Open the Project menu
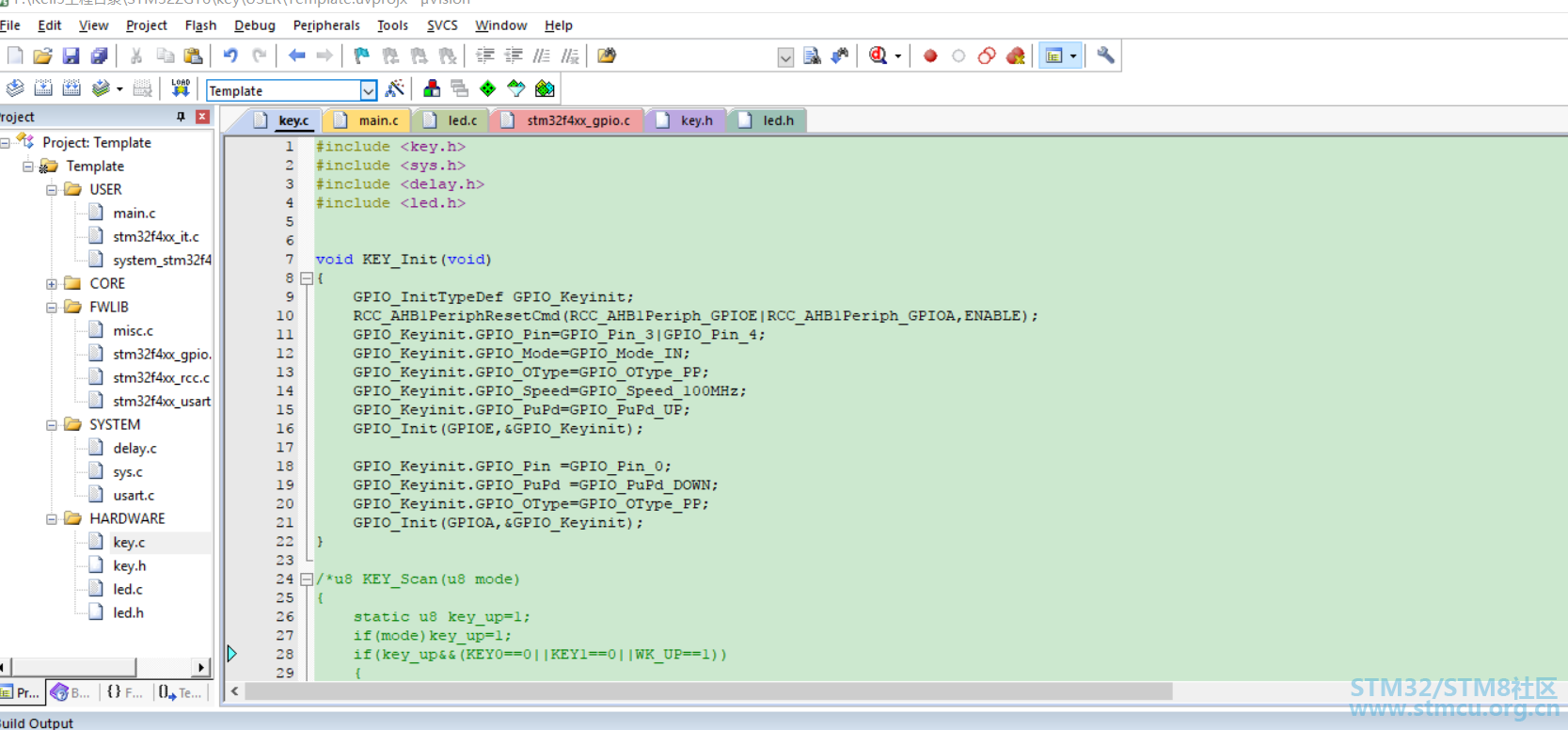Screen dimensions: 1568x730 pos(146,25)
